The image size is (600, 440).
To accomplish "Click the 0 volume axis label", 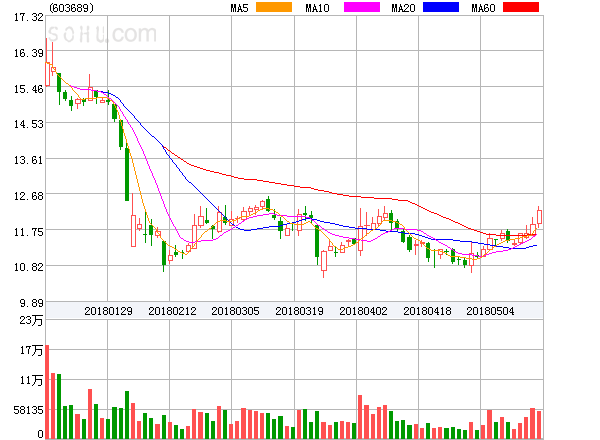I will (41, 434).
